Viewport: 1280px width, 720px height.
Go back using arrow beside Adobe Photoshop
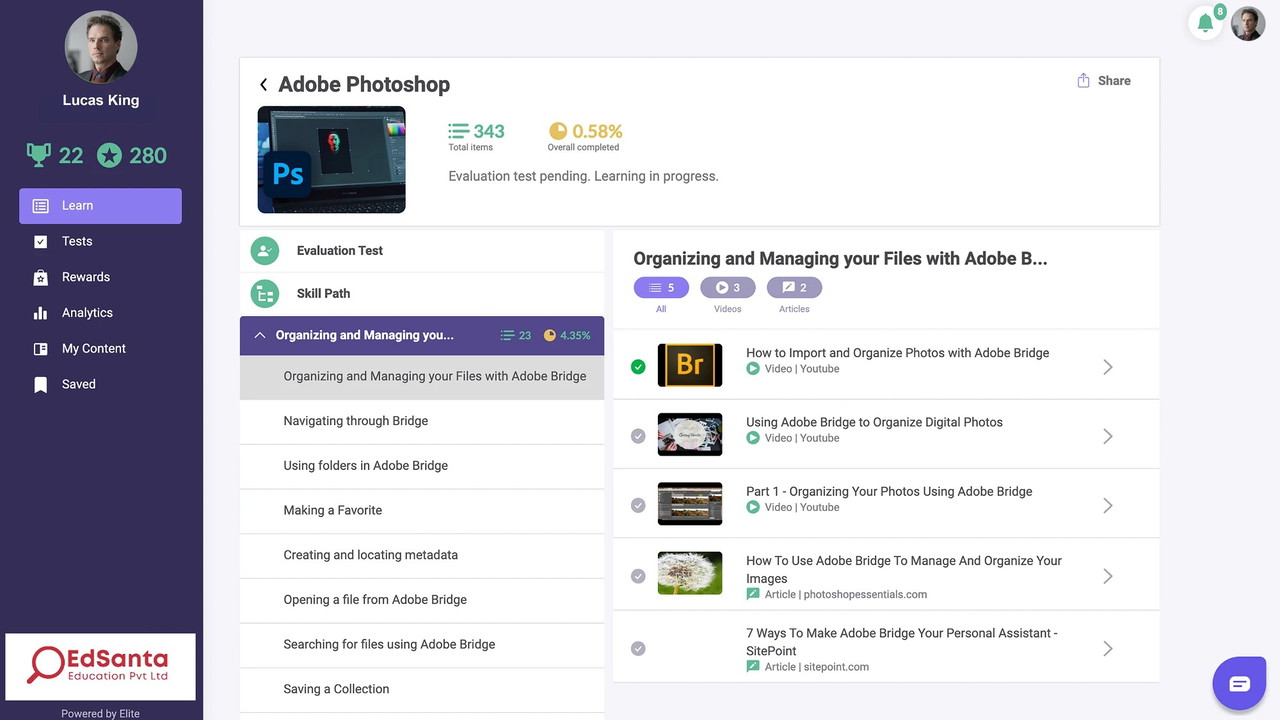coord(263,85)
